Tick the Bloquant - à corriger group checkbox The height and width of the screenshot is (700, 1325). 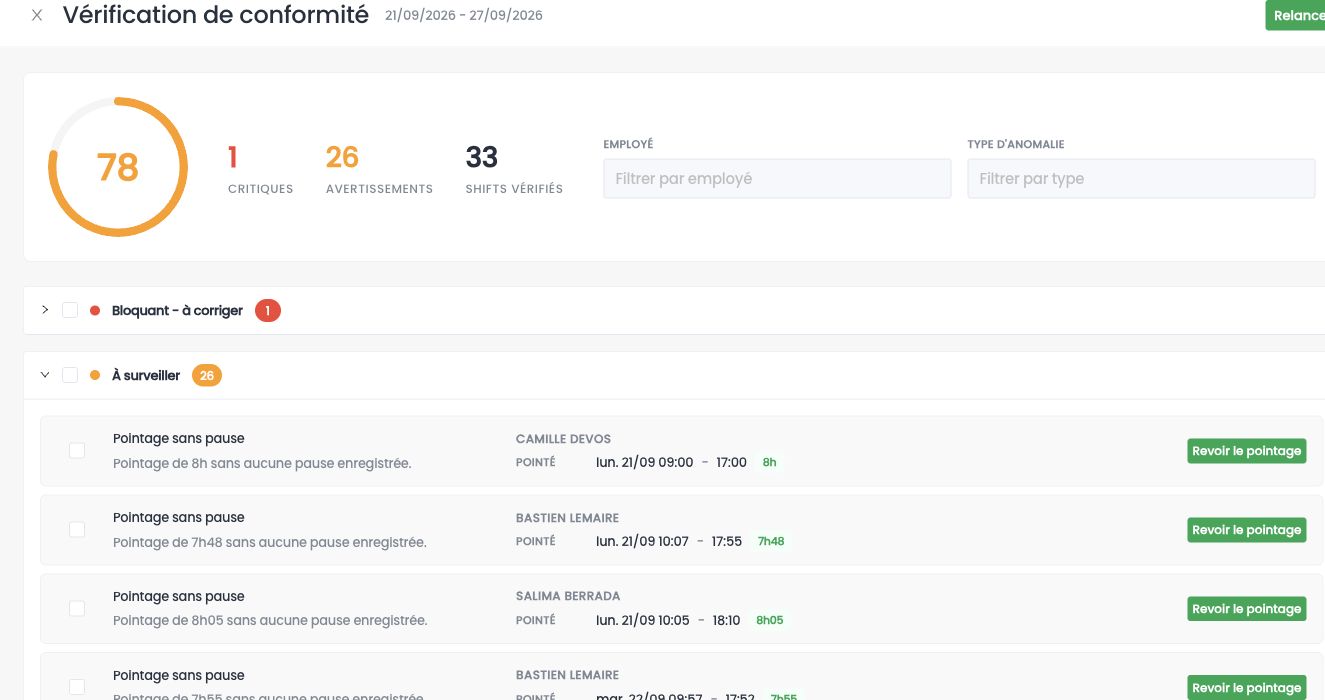click(70, 310)
